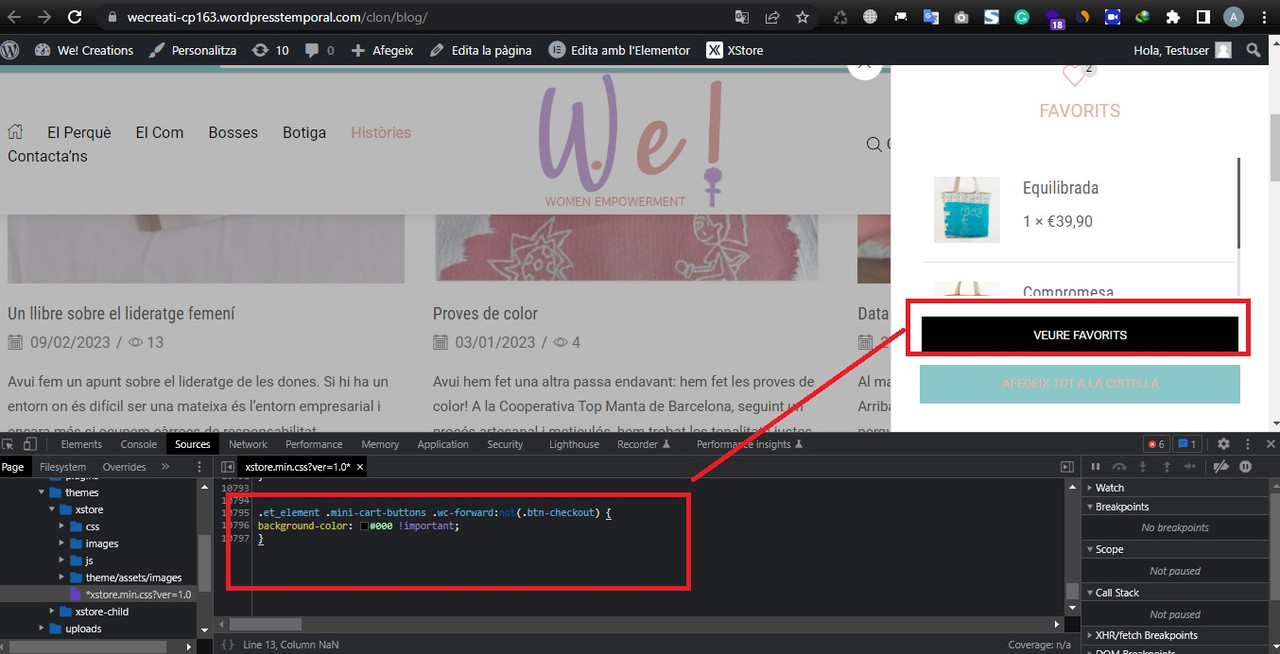Pretty print with the curly braces icon
Image resolution: width=1280 pixels, height=654 pixels.
pos(228,645)
